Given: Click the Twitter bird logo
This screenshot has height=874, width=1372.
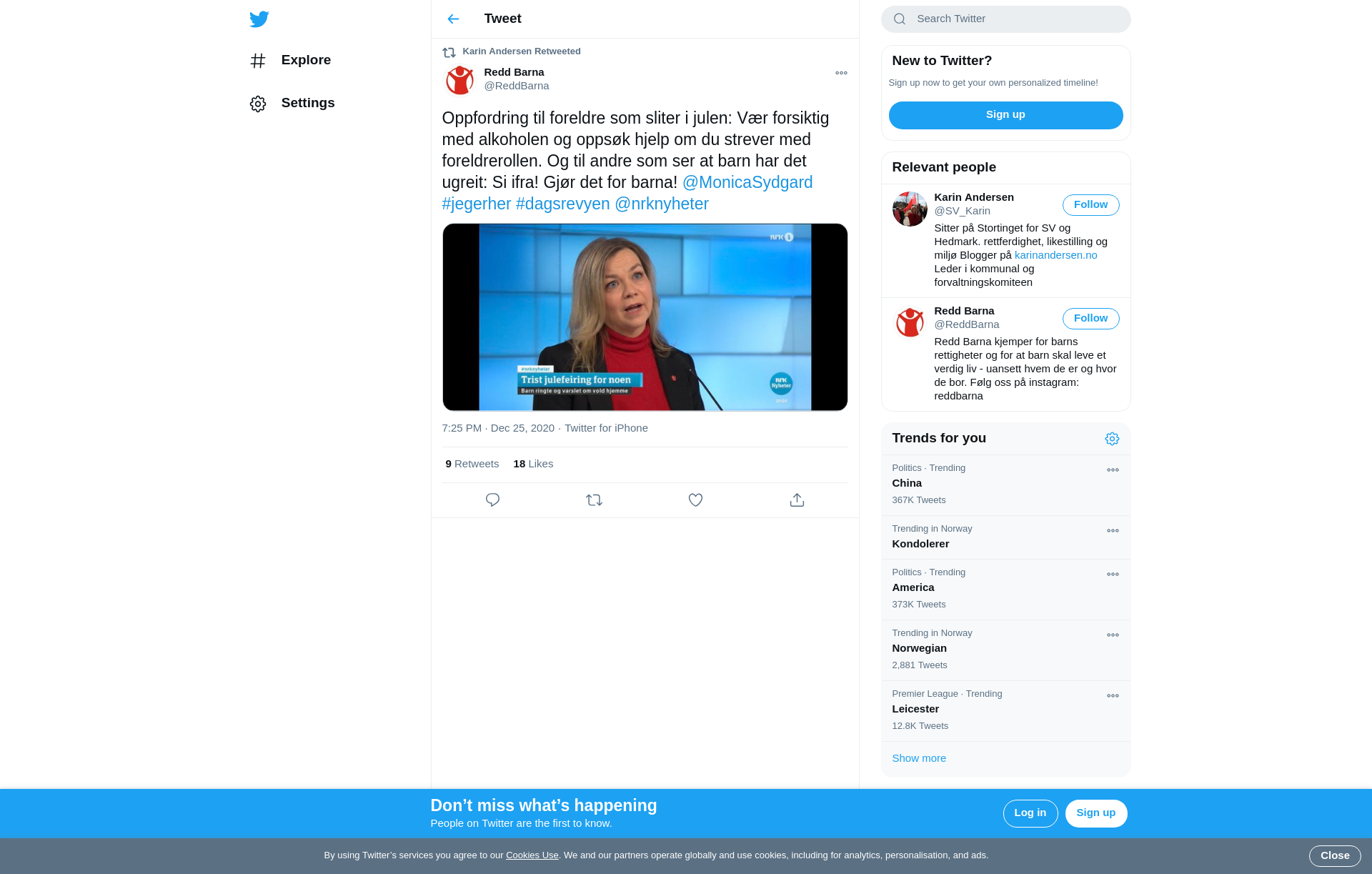Looking at the screenshot, I should pos(259,19).
